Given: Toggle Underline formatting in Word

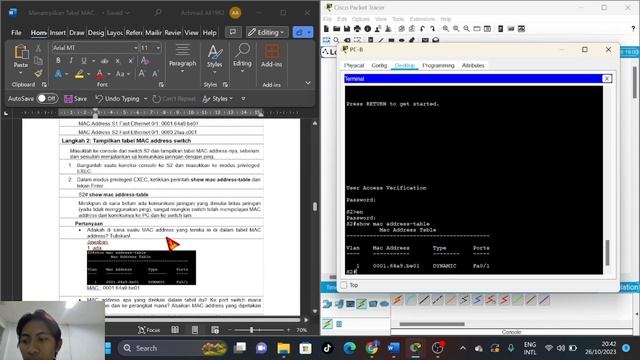Looking at the screenshot, I should [x=84, y=60].
